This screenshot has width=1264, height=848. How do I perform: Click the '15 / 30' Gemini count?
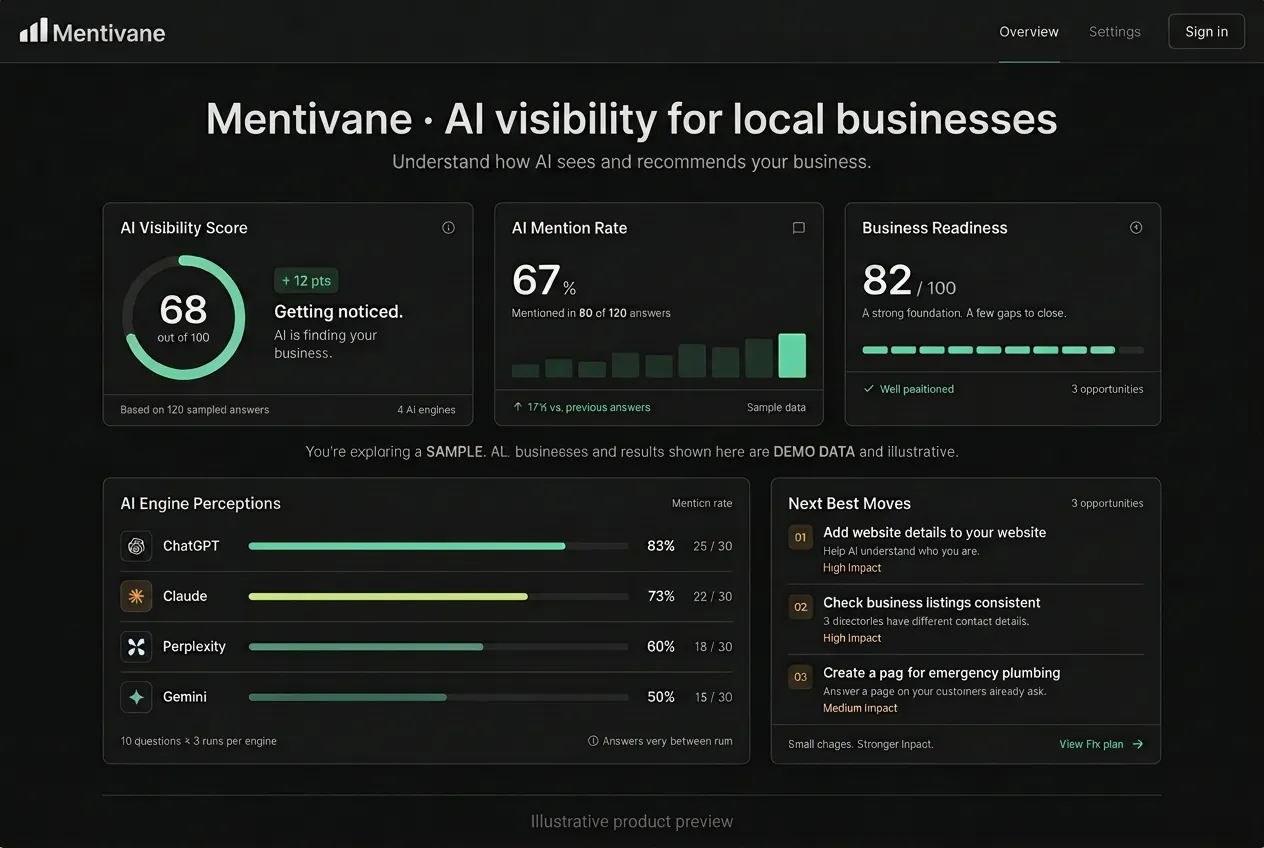pyautogui.click(x=713, y=697)
